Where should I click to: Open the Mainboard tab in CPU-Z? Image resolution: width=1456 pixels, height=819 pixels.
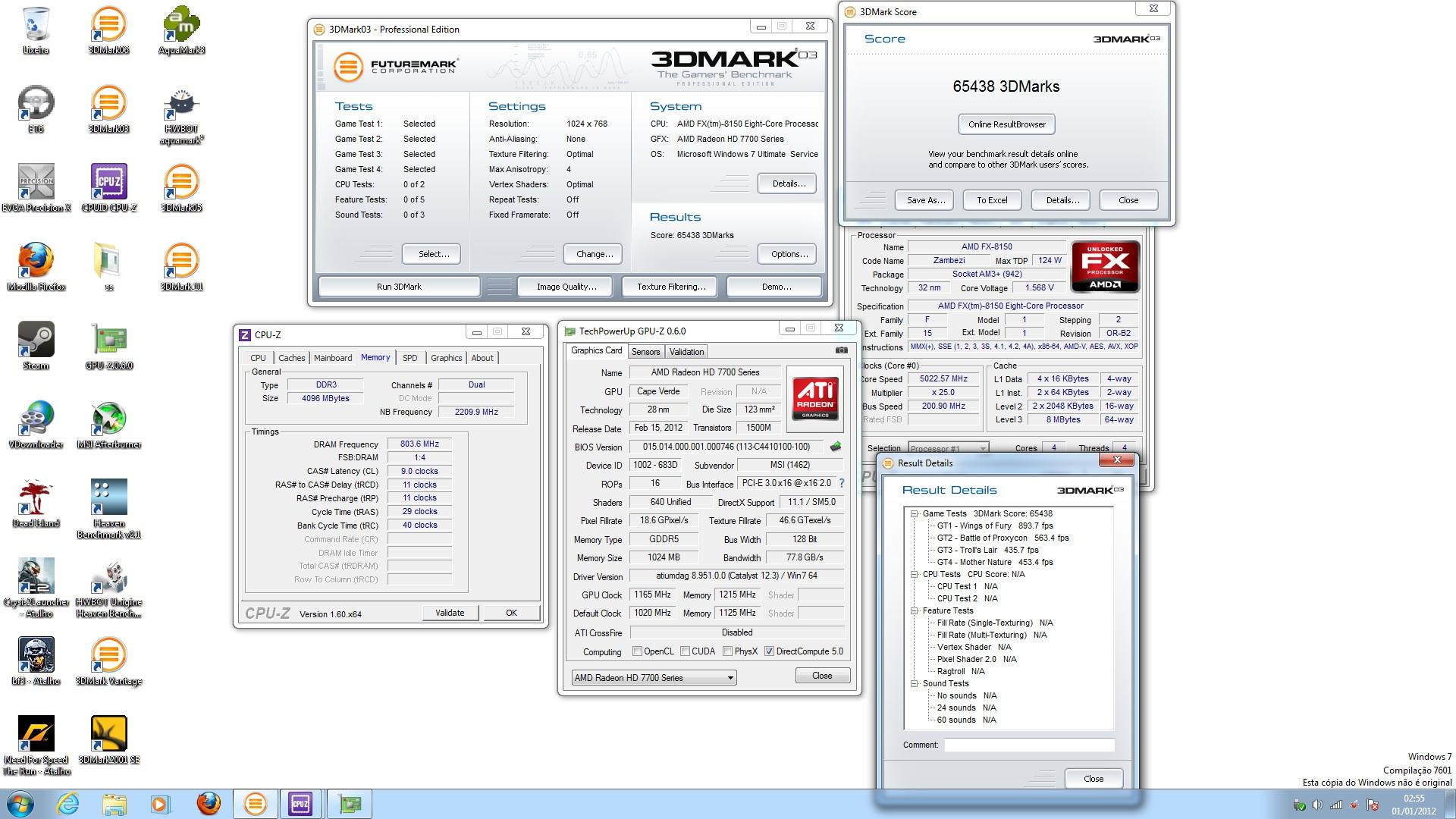333,358
